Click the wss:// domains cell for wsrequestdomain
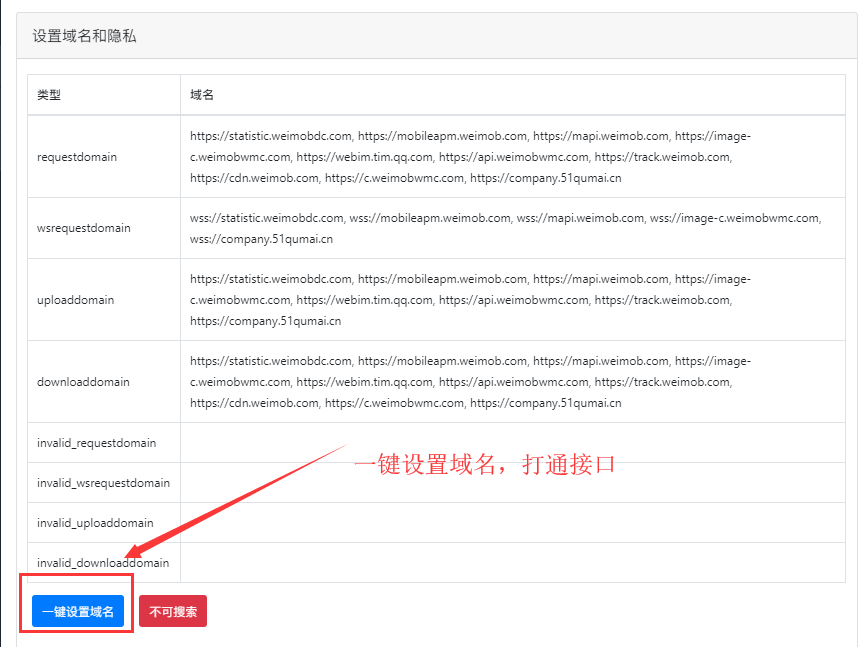858x647 pixels. [513, 228]
